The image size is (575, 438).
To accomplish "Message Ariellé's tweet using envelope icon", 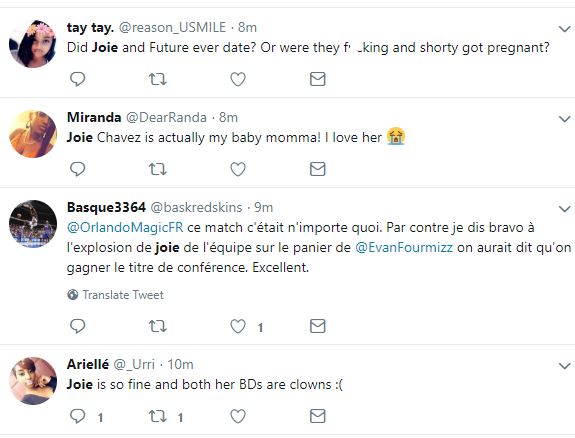I will (318, 416).
